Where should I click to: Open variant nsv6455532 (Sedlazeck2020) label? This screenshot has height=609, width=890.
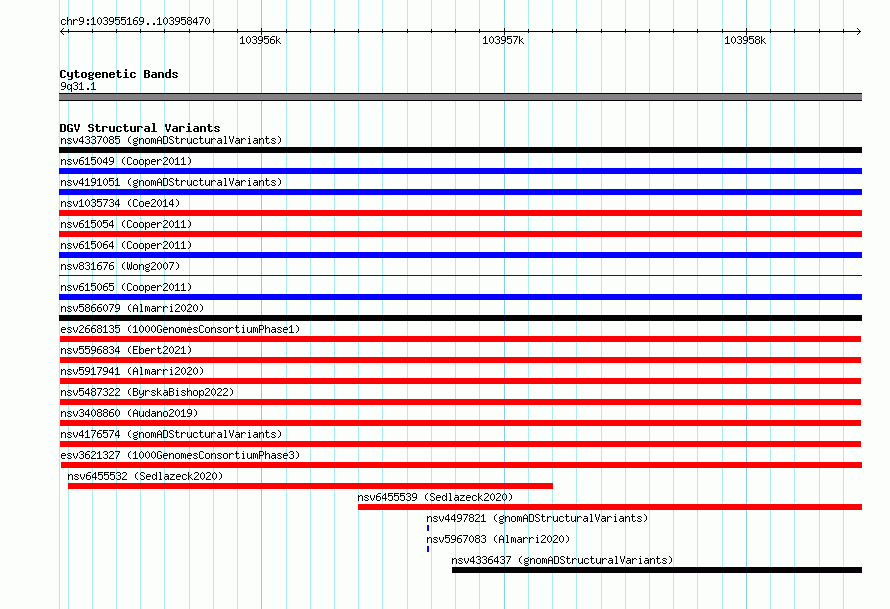[145, 476]
